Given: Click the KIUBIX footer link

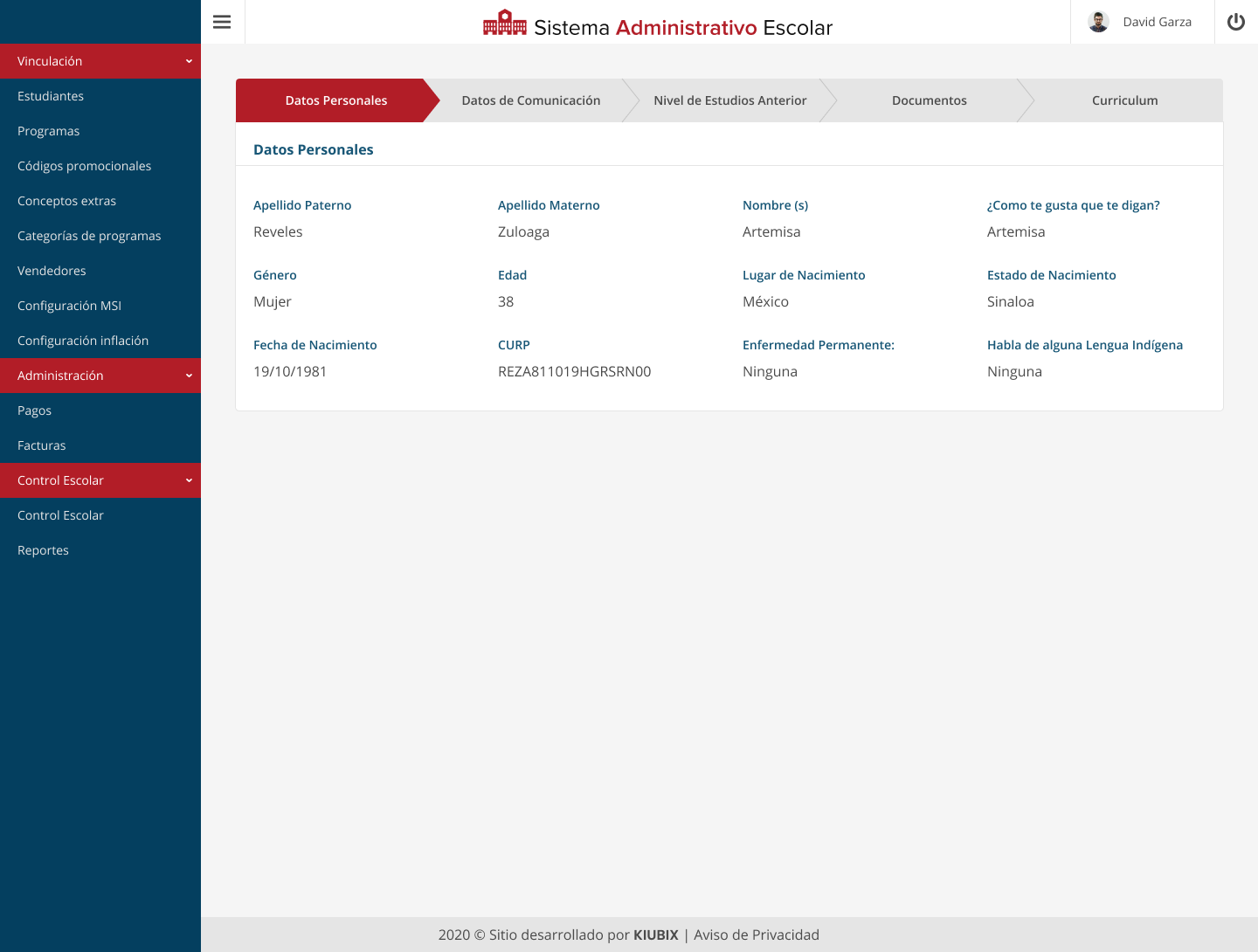Looking at the screenshot, I should pos(655,935).
